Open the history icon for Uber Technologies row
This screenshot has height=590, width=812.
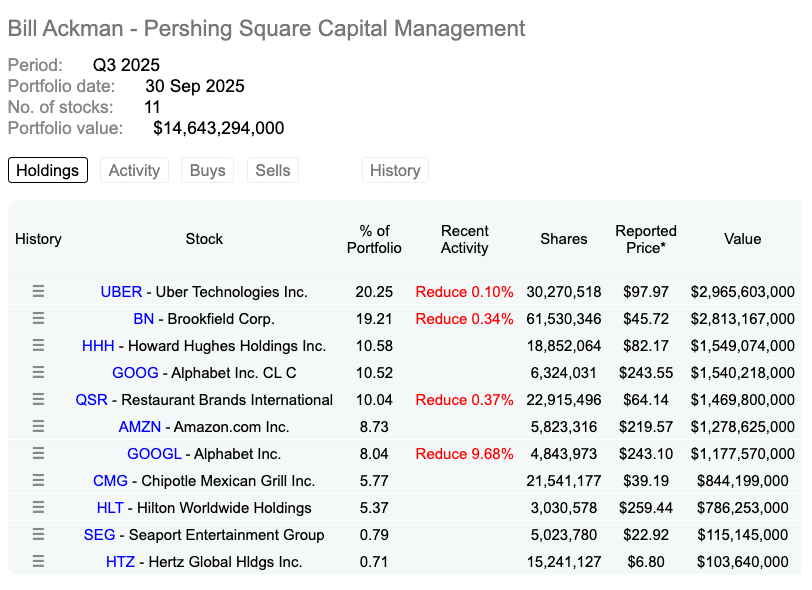coord(38,292)
